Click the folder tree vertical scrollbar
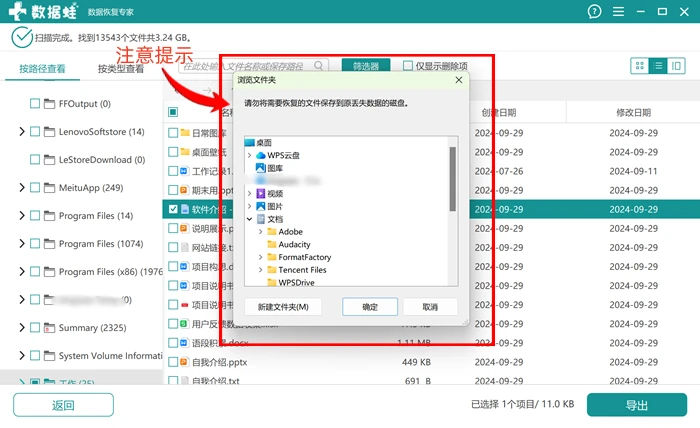700x428 pixels. [x=453, y=179]
